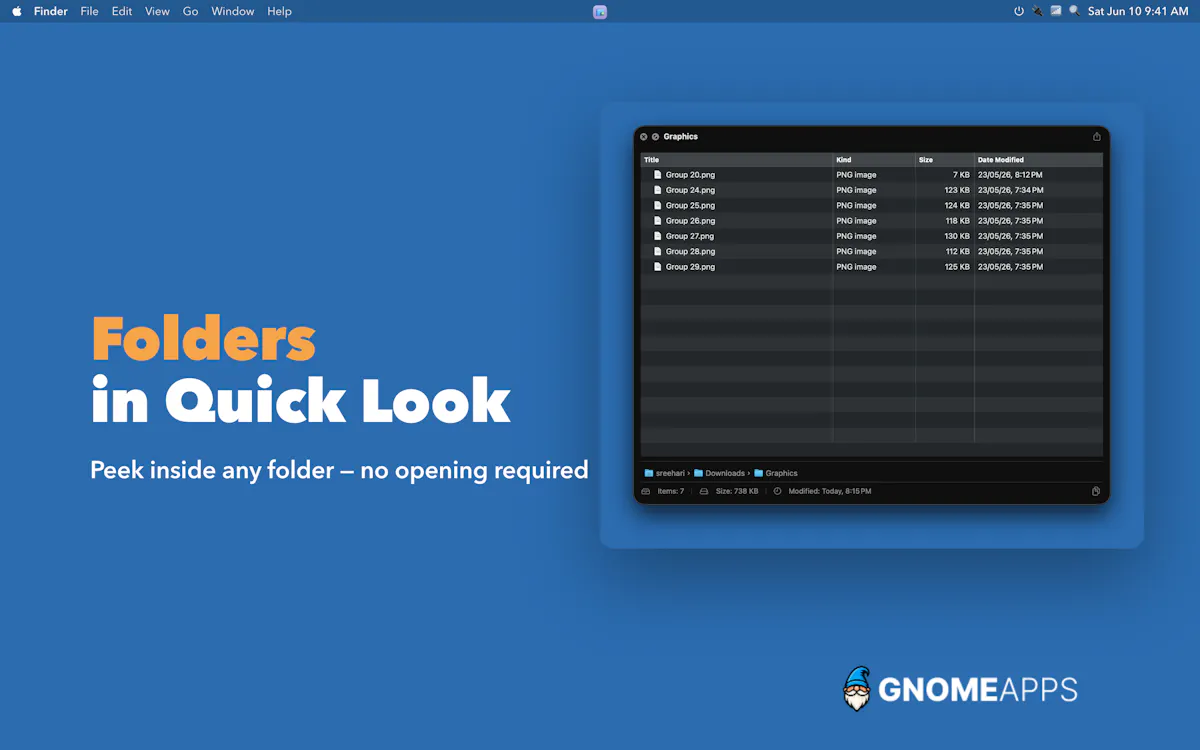The image size is (1200, 750).
Task: Click the 124 KB size value
Action: pos(957,205)
